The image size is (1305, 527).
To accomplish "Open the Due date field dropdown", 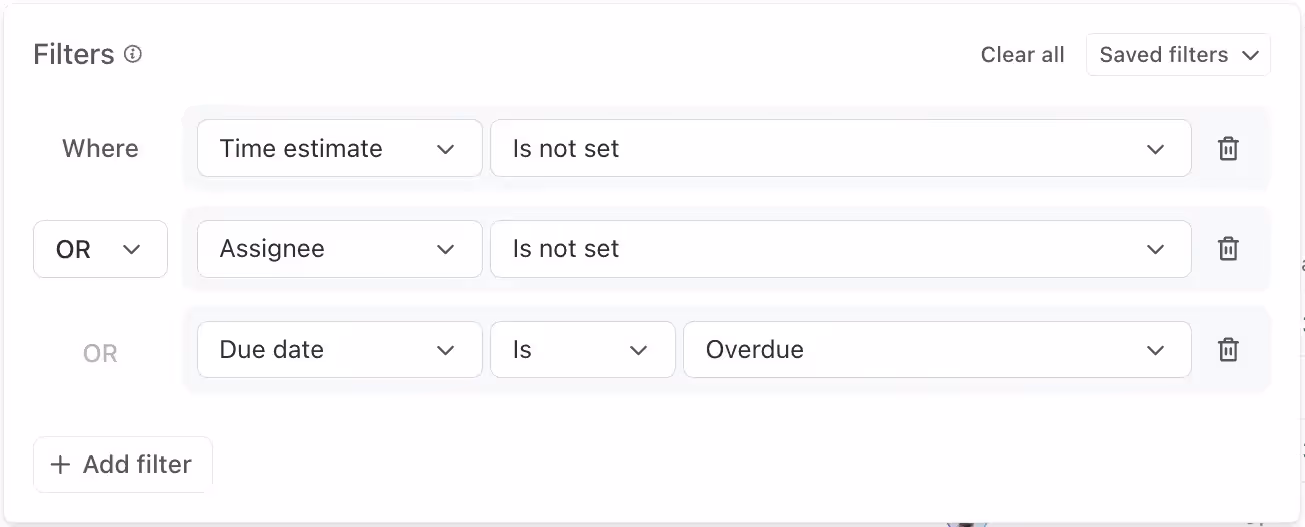I will pos(339,350).
